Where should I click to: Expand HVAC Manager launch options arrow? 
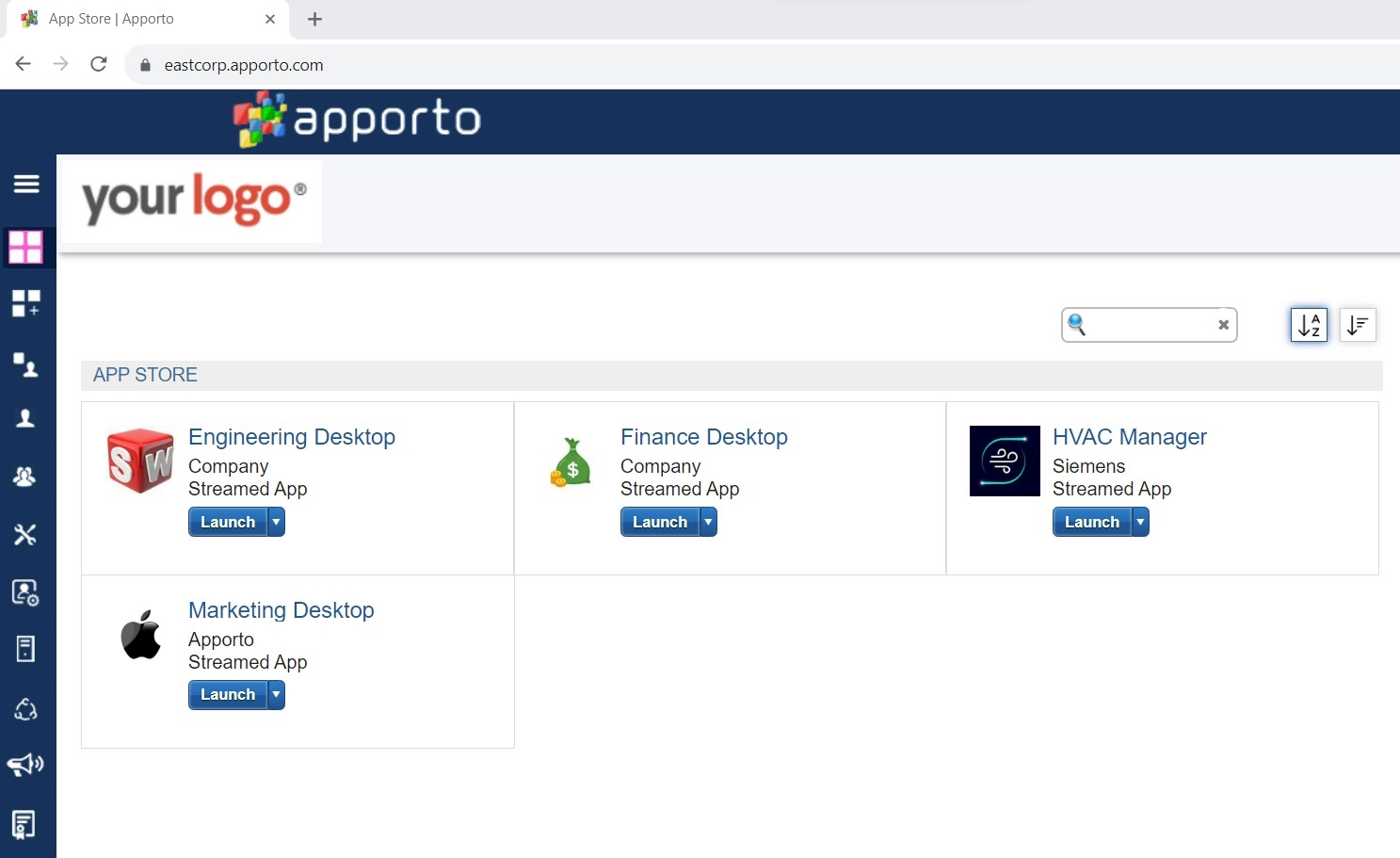click(x=1141, y=522)
